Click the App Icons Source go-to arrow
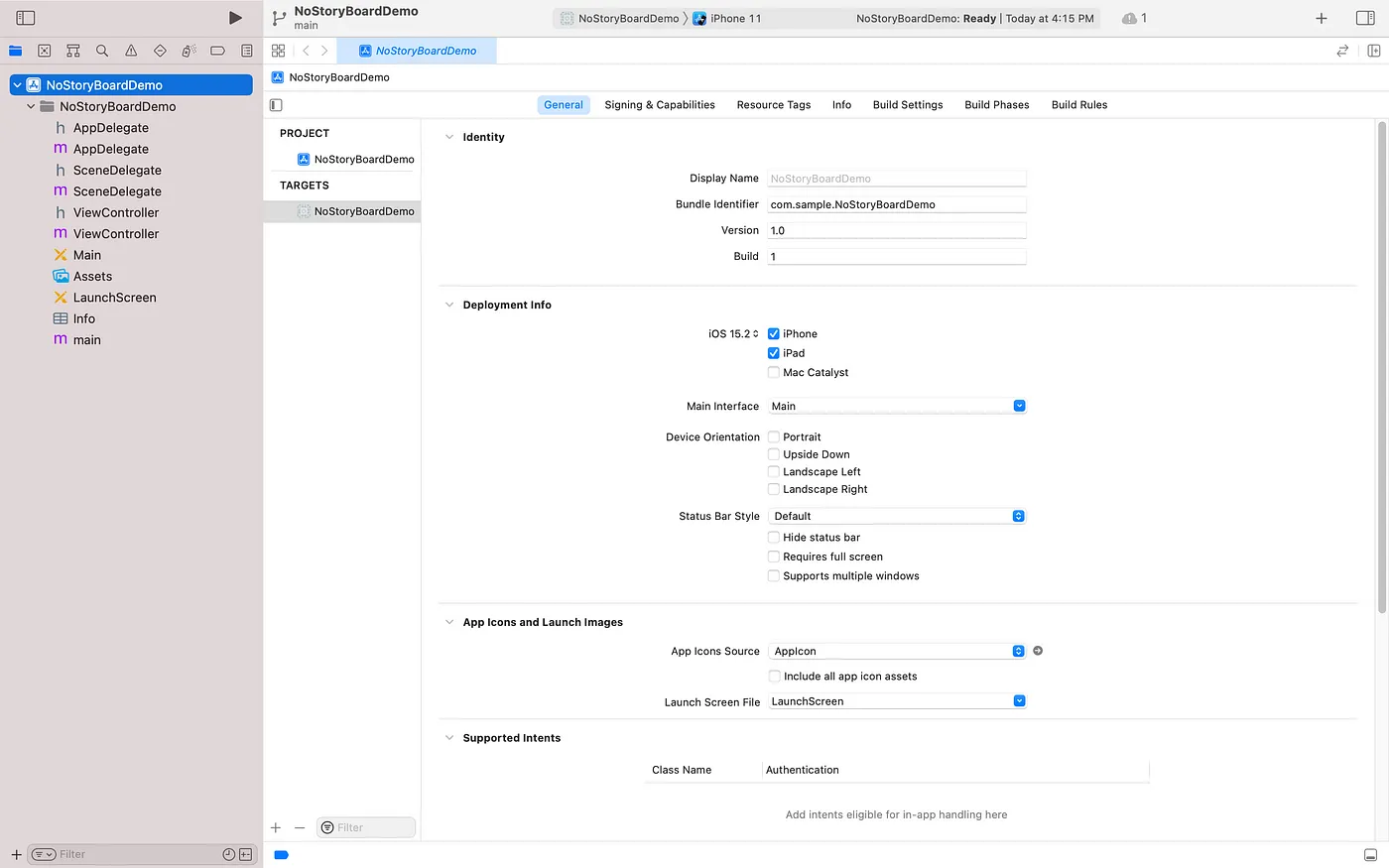Screen dimensions: 1389x868 (1038, 651)
